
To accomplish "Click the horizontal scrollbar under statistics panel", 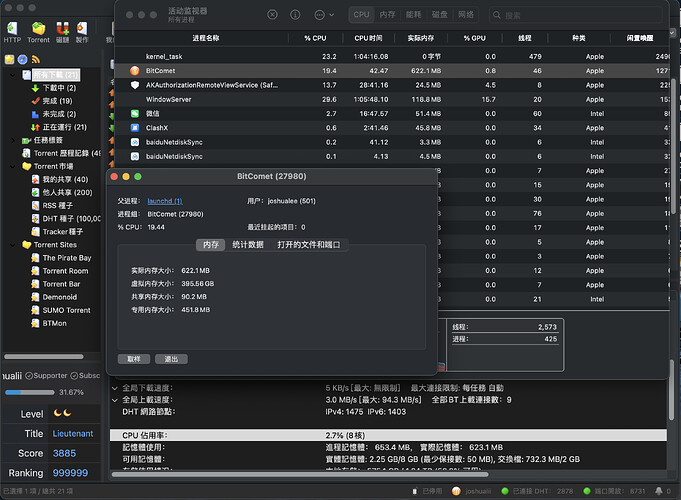I will [300, 474].
